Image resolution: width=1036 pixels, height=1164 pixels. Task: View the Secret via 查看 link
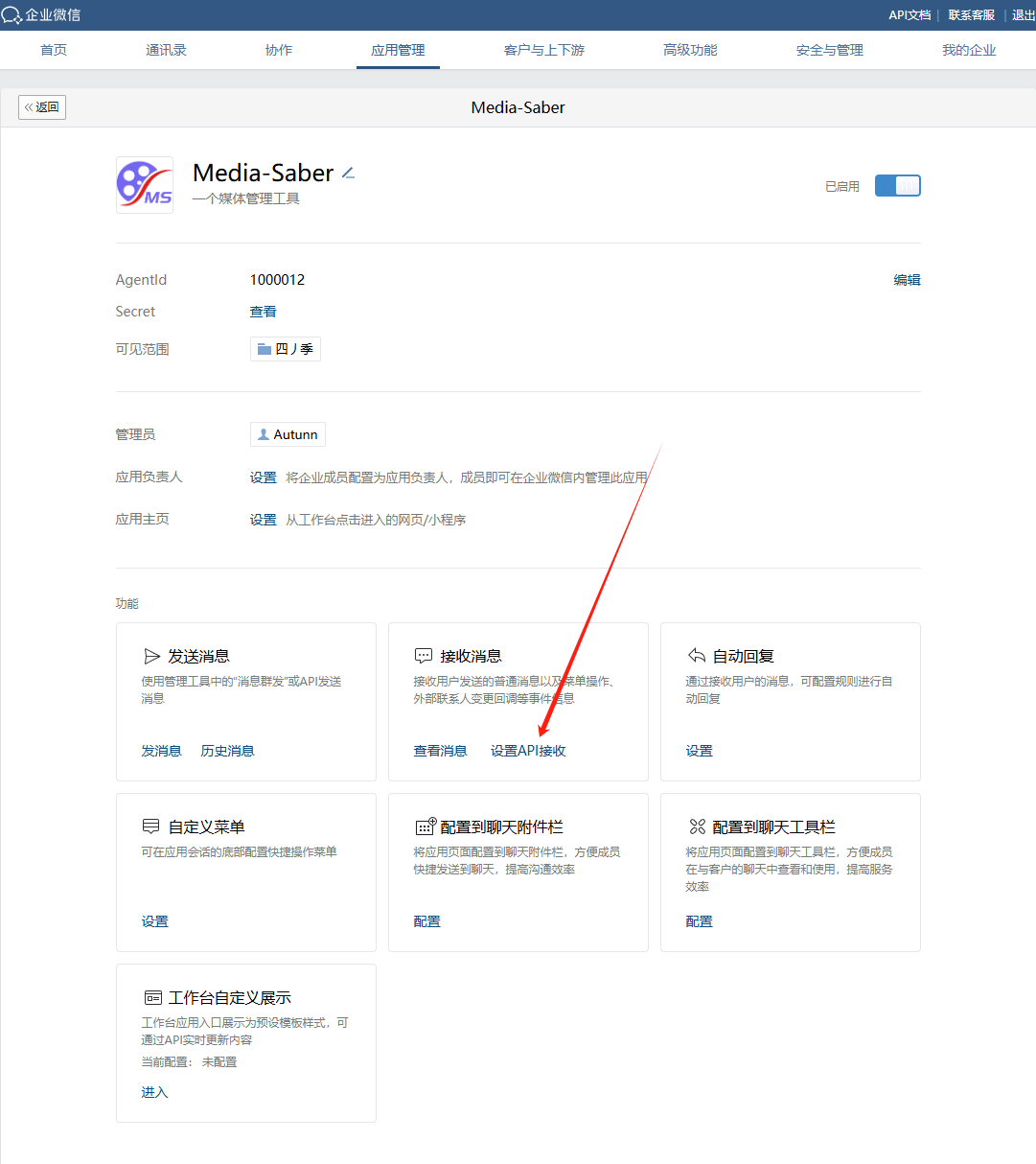[x=263, y=312]
